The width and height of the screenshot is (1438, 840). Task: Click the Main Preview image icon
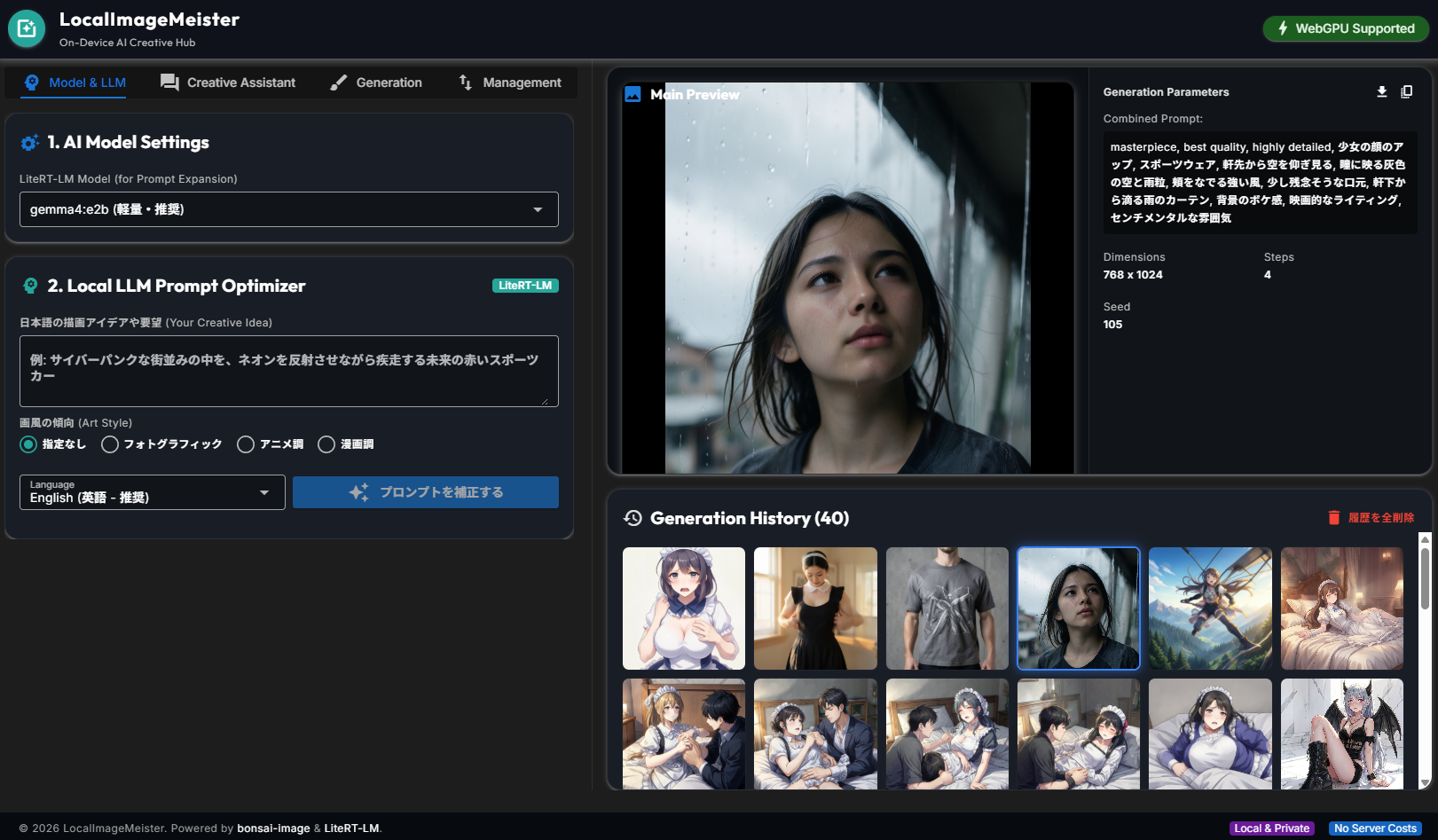[633, 94]
